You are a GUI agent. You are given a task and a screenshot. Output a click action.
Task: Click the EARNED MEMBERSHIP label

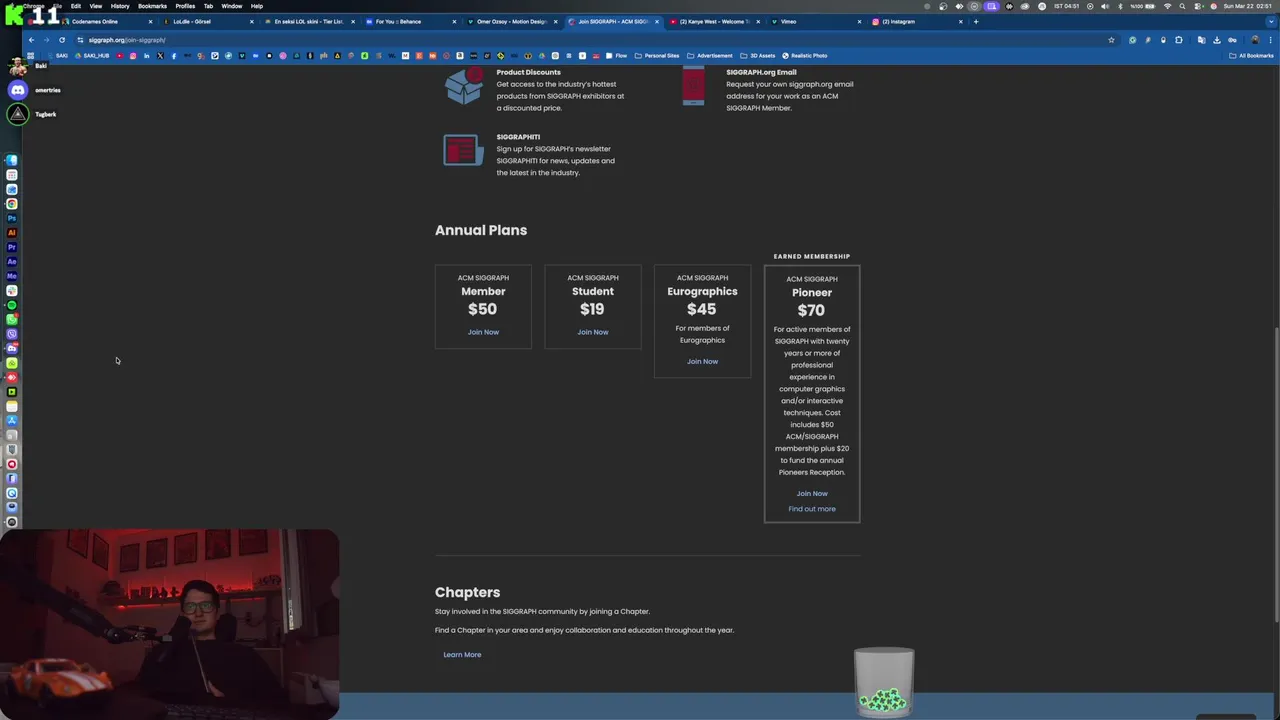[x=812, y=256]
